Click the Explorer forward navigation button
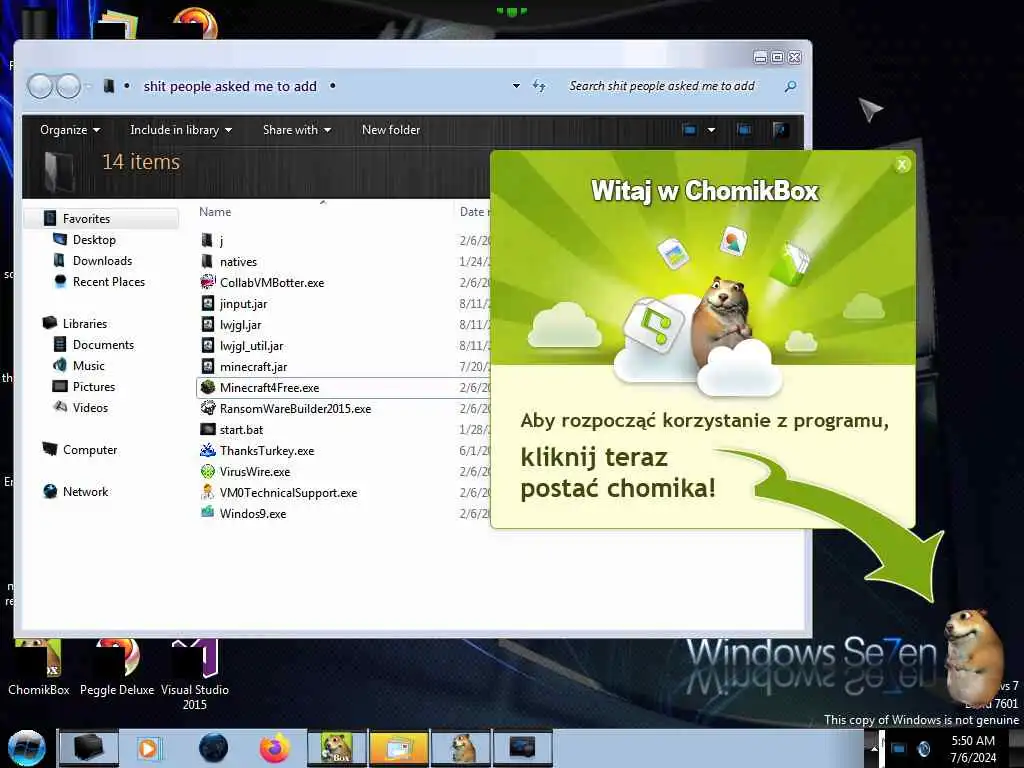The height and width of the screenshot is (768, 1024). pyautogui.click(x=69, y=86)
